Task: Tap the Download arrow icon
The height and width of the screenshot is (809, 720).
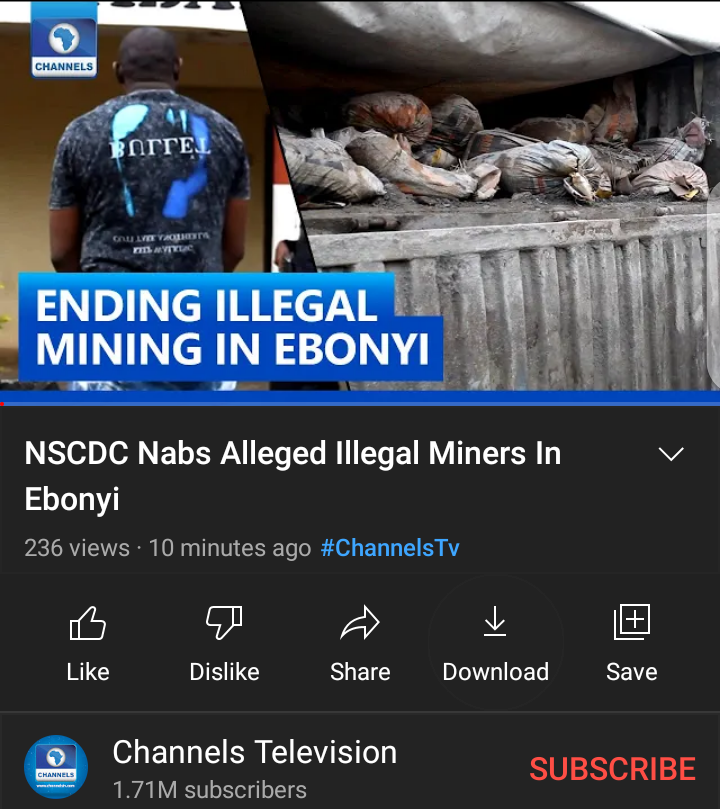Action: click(x=495, y=621)
